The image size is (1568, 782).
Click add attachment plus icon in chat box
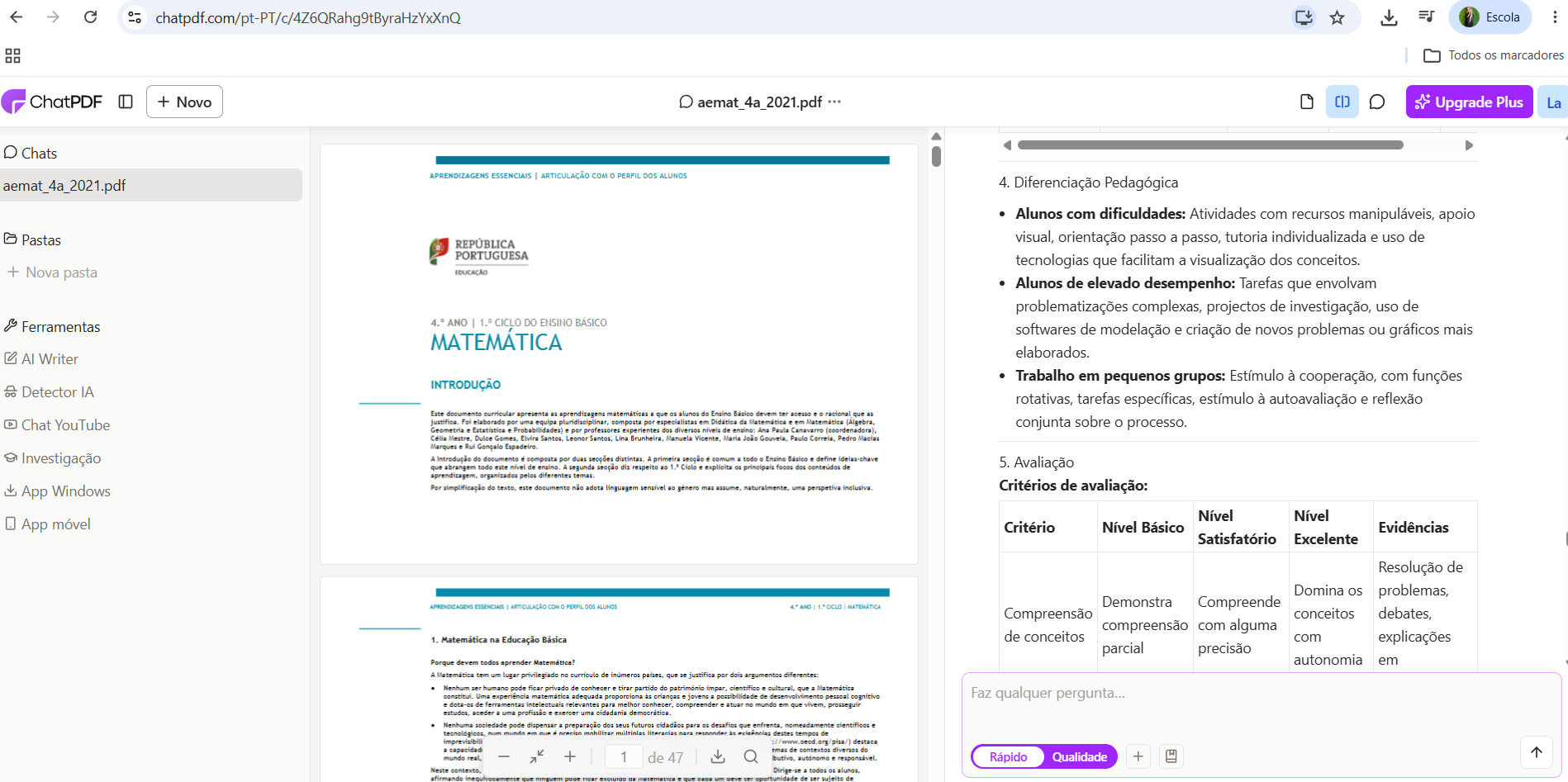click(1138, 756)
